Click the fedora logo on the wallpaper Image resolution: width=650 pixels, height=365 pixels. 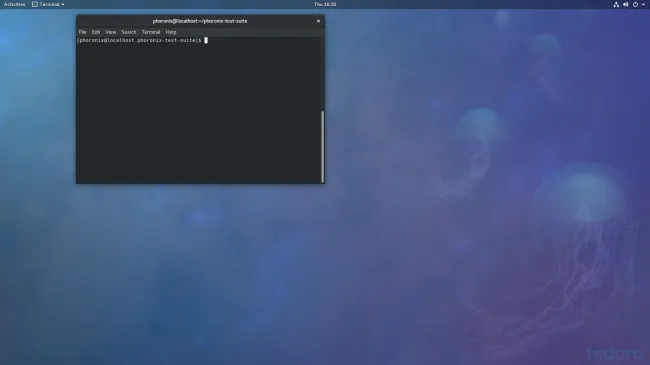coord(615,353)
